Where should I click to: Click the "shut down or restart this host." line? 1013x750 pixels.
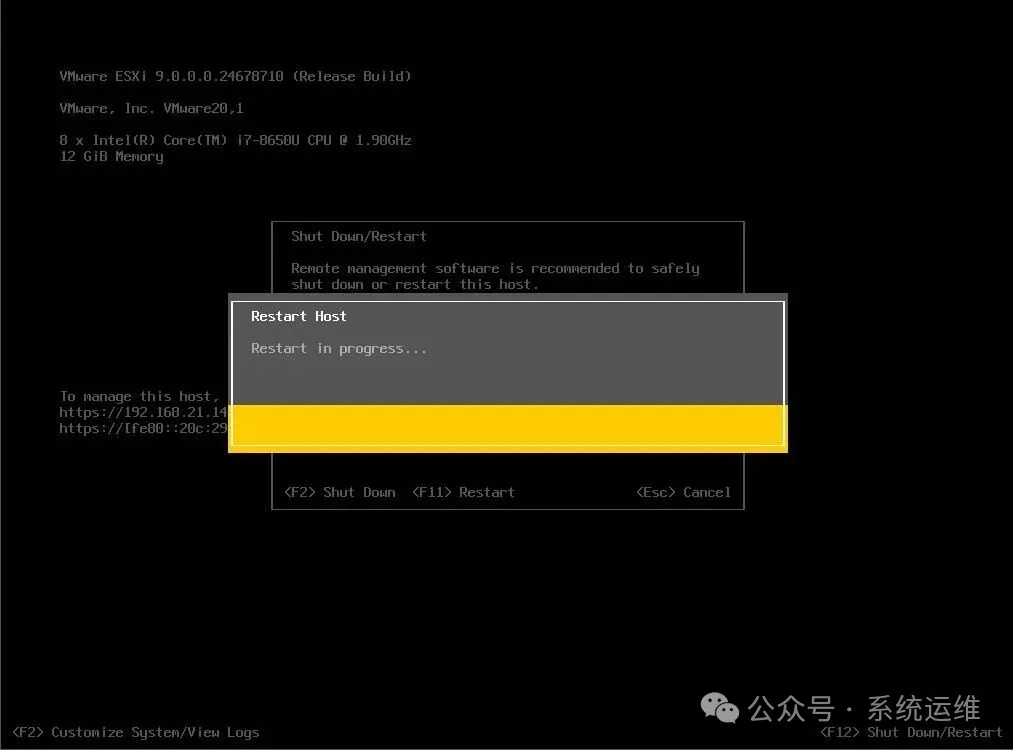coord(415,284)
